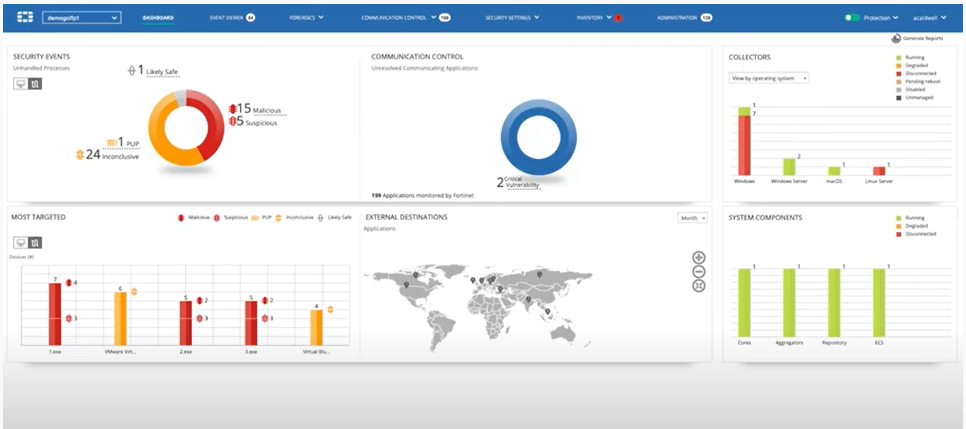Click the Linux Server collectors bar
This screenshot has height=429, width=966.
coord(879,171)
